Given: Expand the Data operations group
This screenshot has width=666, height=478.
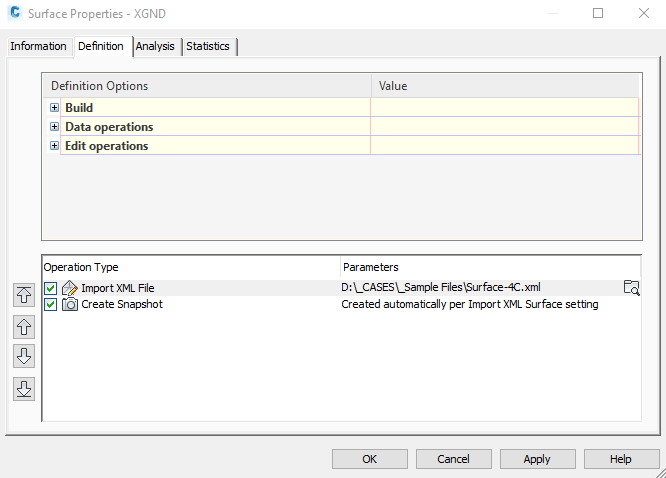Looking at the screenshot, I should (x=54, y=127).
